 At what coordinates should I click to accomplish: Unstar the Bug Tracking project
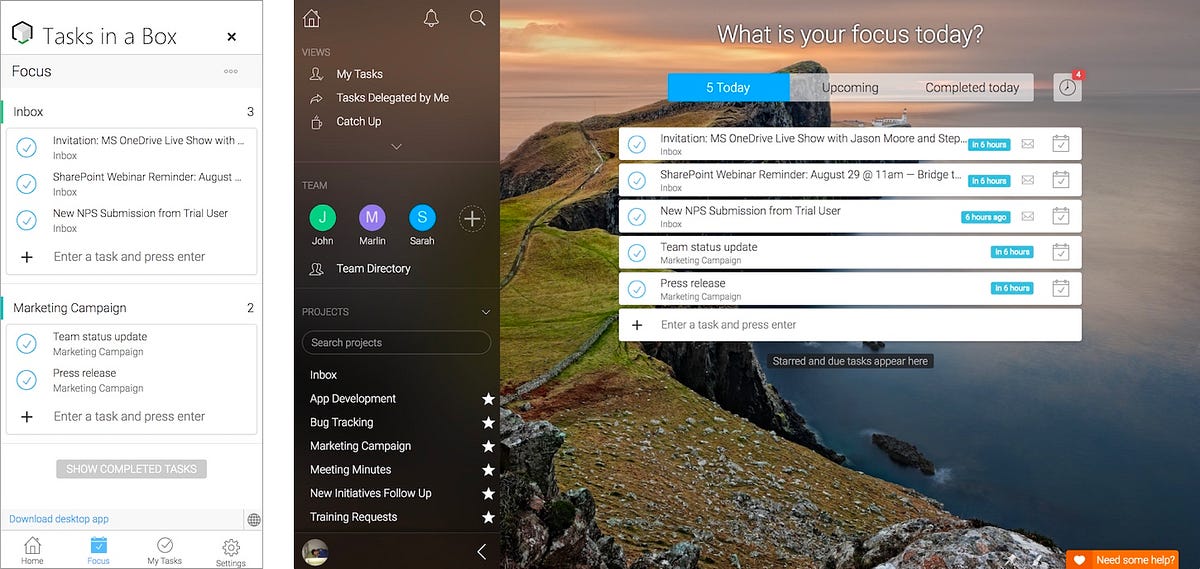[x=488, y=422]
